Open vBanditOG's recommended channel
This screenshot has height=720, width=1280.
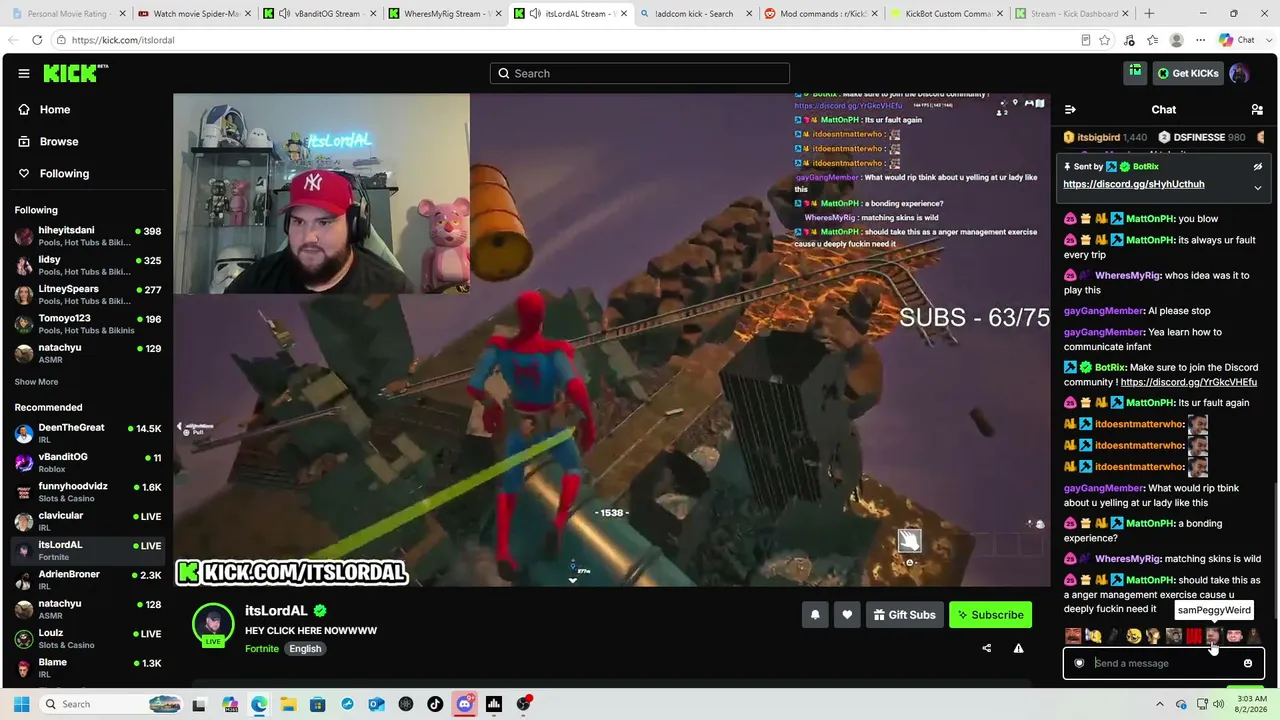point(88,462)
